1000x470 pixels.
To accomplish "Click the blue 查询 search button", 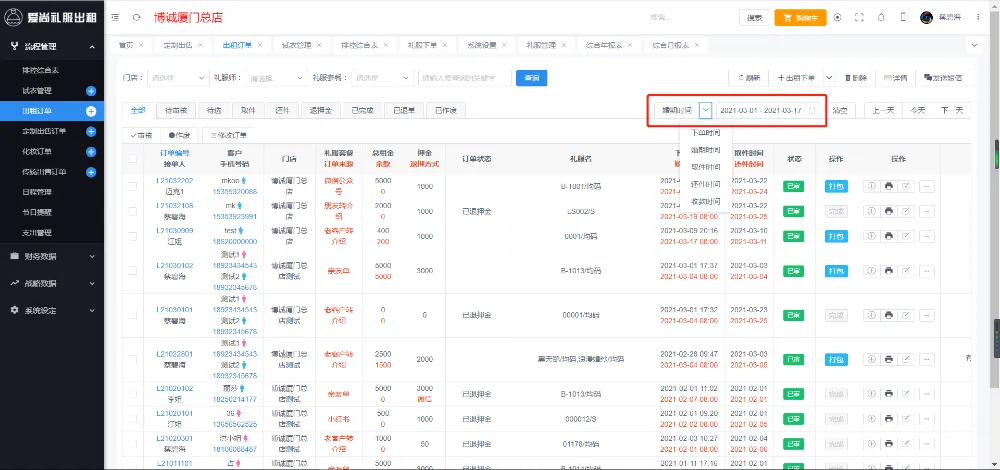I will 531,77.
